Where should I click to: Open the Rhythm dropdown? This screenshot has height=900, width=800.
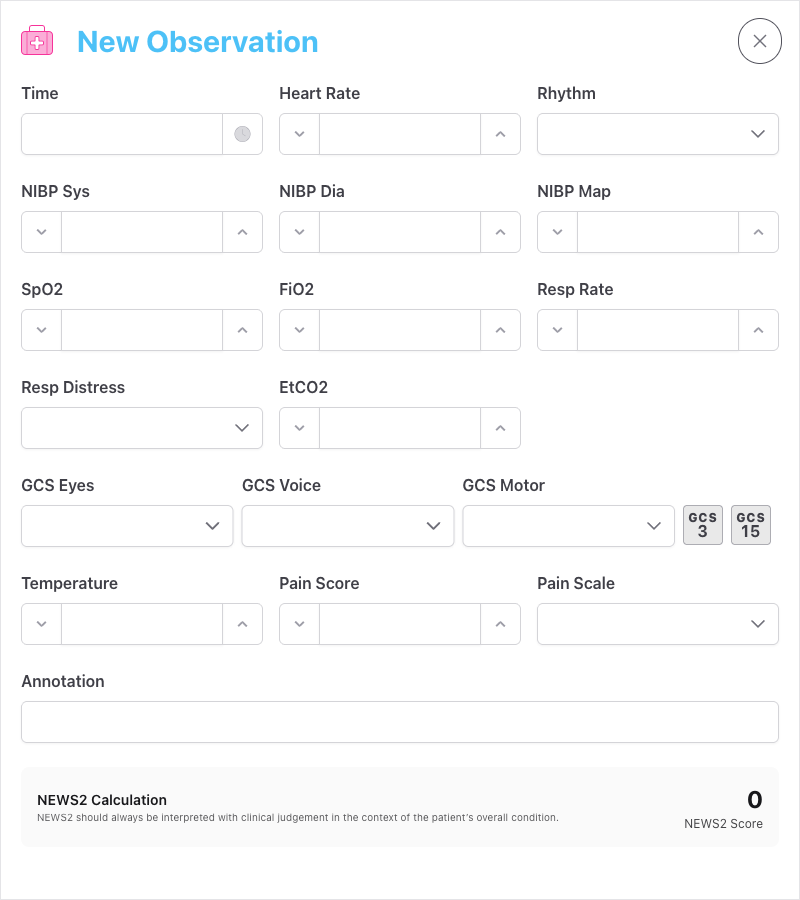pyautogui.click(x=657, y=133)
